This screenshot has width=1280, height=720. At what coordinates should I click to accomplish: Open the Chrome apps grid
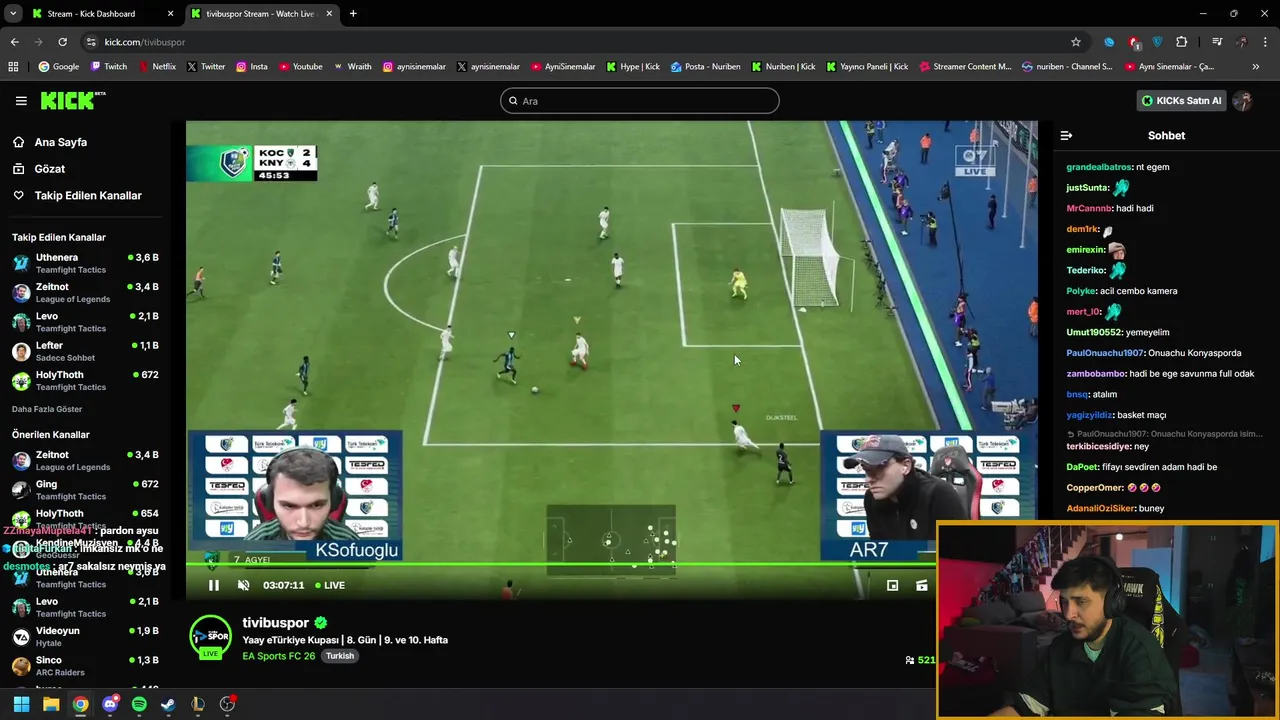pos(13,67)
